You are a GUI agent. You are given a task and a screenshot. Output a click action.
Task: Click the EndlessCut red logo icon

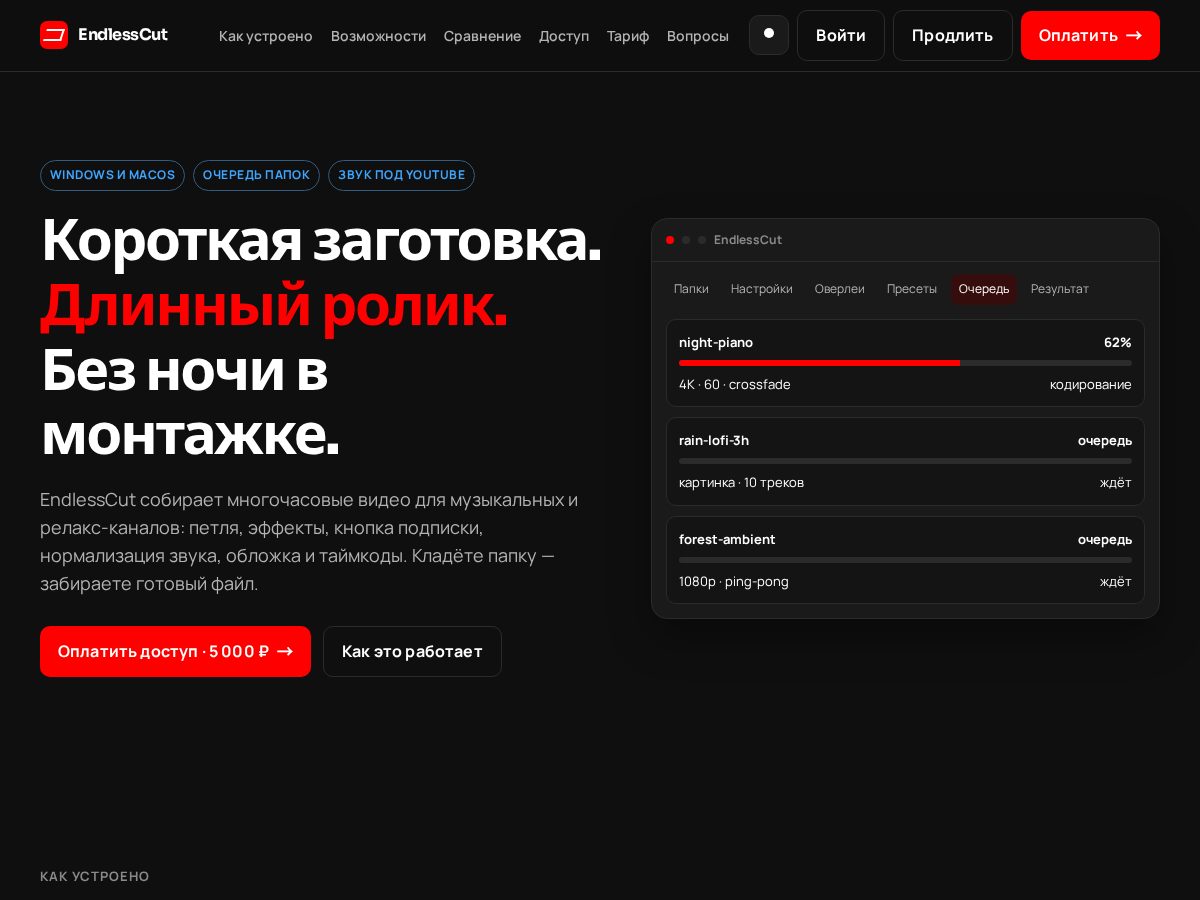point(54,35)
